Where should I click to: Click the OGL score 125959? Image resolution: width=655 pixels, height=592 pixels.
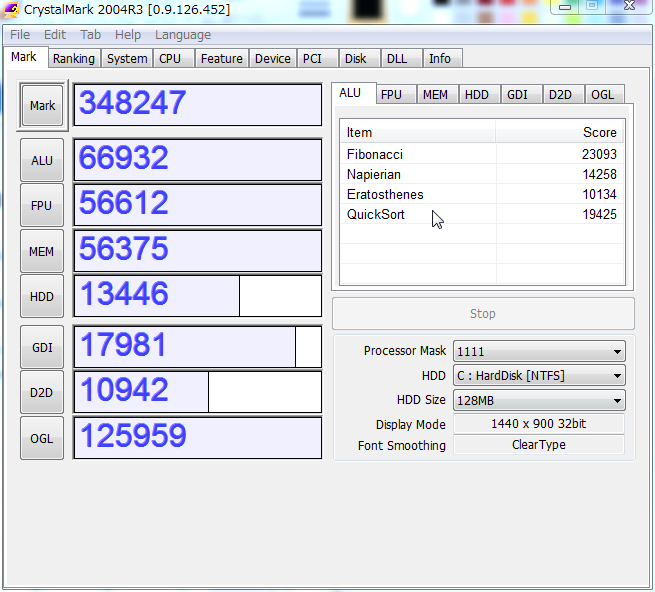coord(198,438)
